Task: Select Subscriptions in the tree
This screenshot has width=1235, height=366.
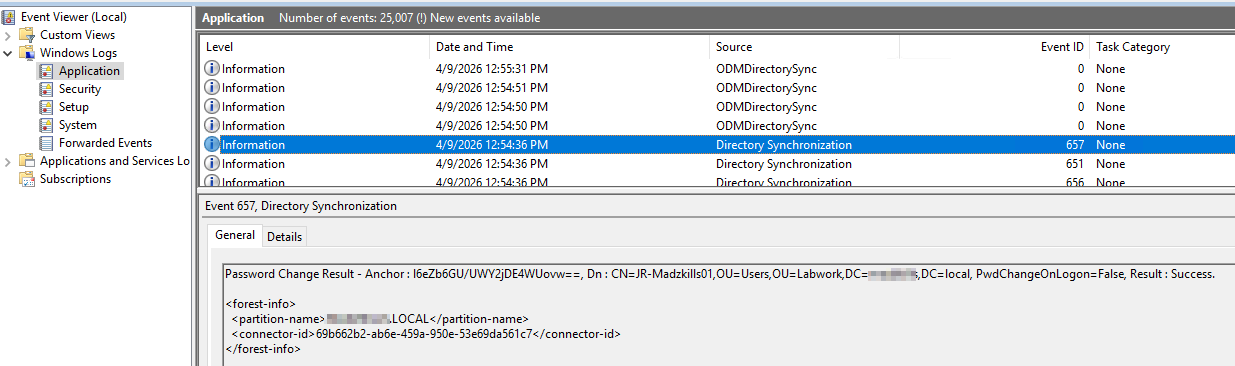Action: [x=75, y=179]
